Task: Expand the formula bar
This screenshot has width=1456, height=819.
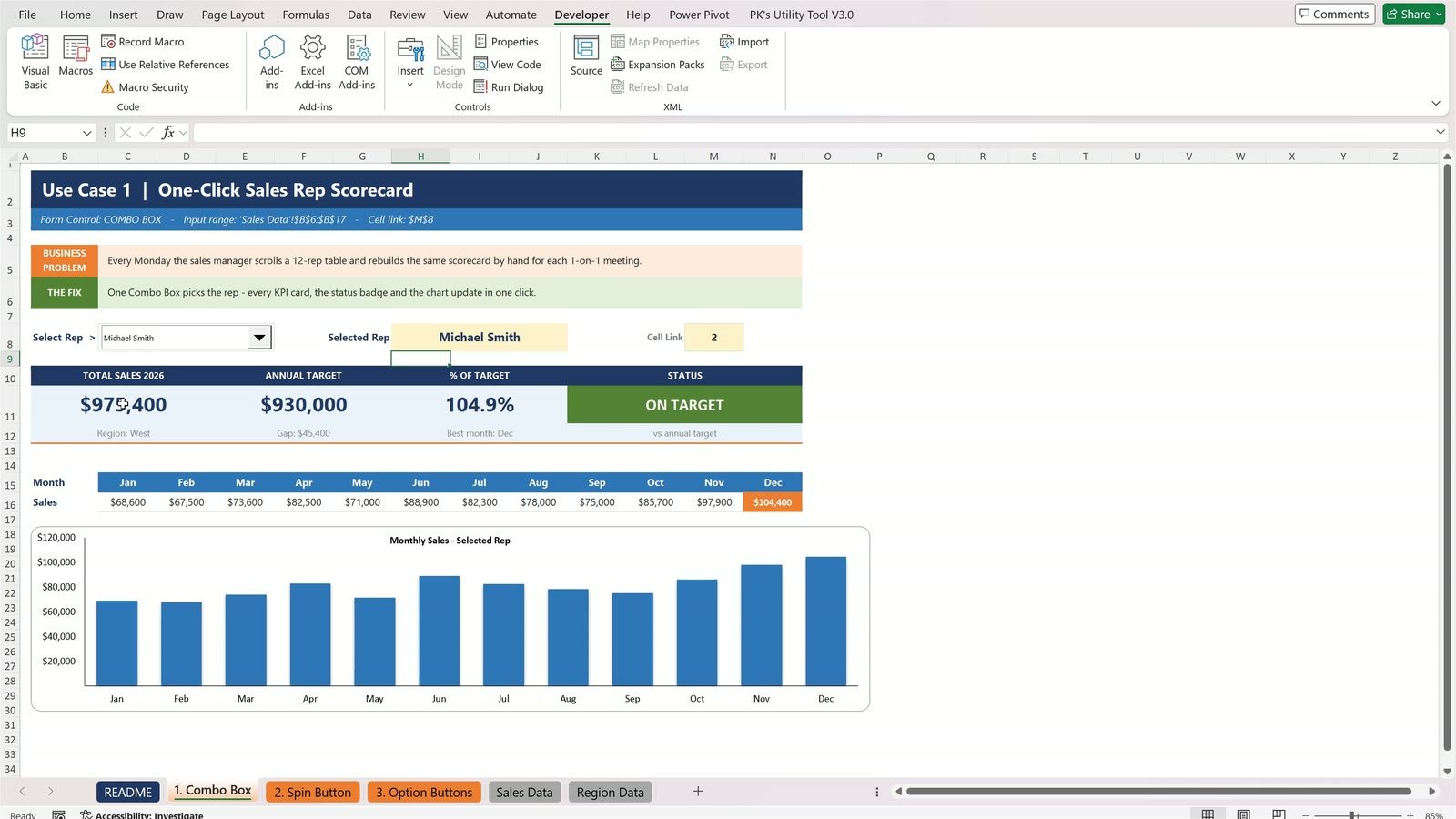Action: [1440, 133]
